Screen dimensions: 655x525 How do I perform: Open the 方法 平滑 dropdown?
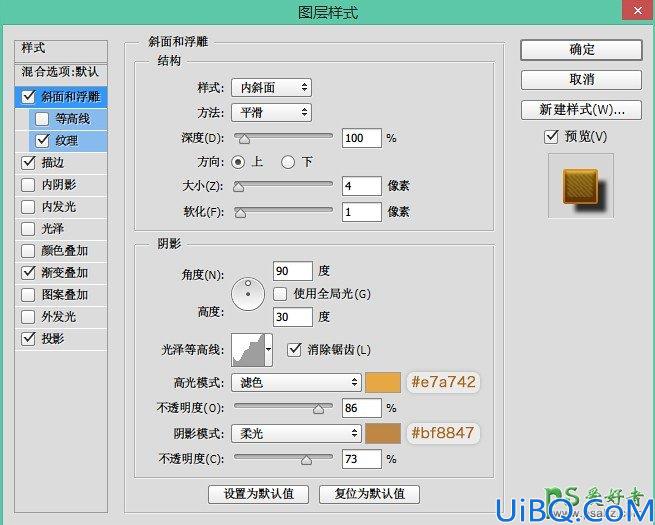272,112
